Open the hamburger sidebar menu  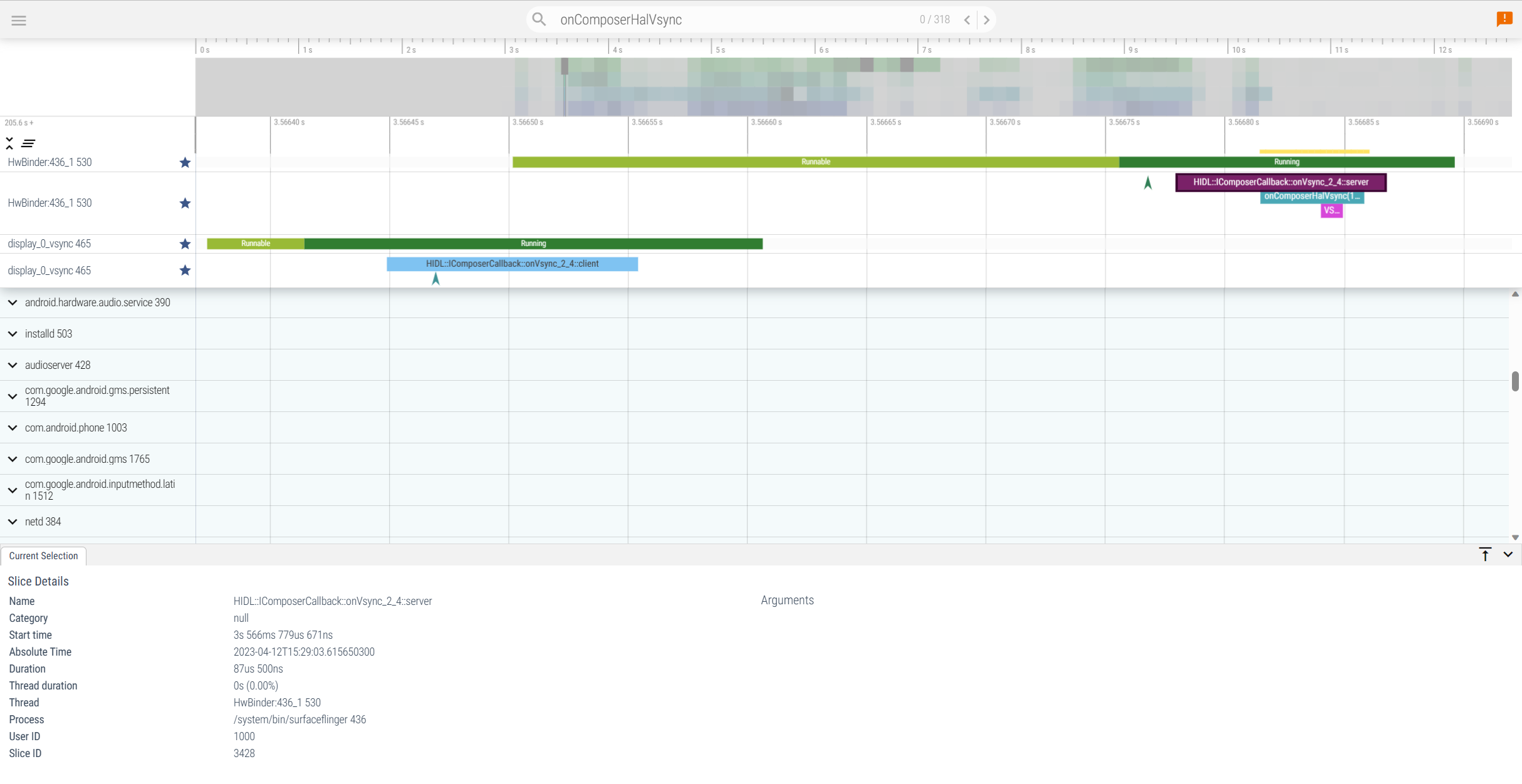[x=19, y=21]
